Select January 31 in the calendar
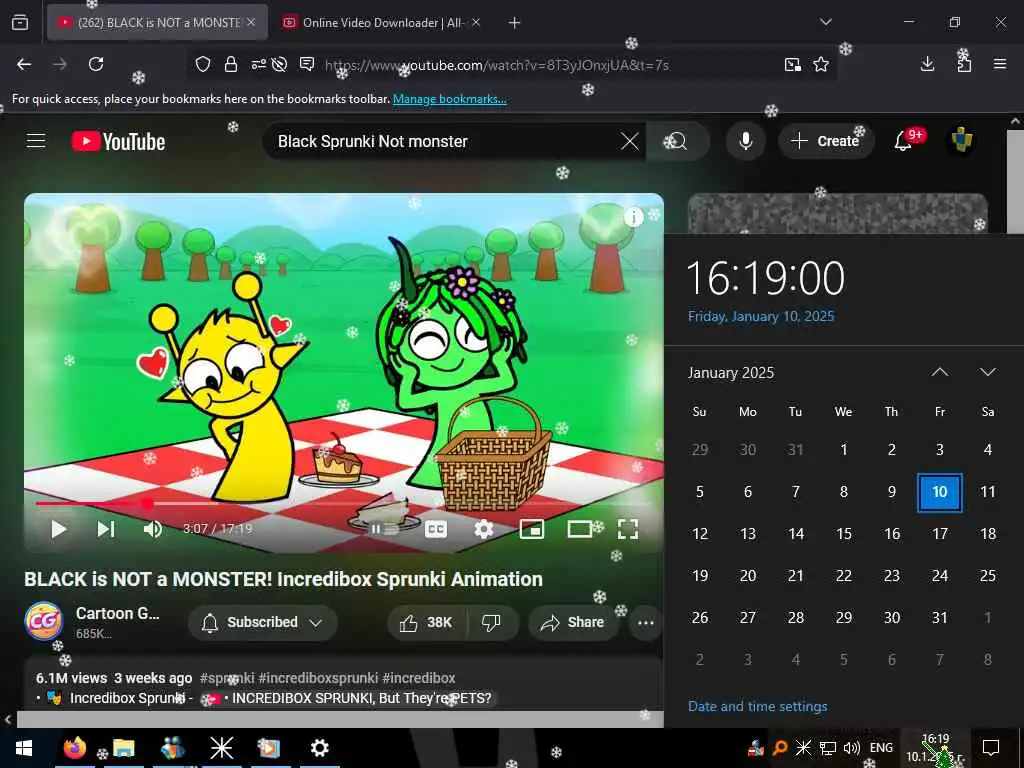The width and height of the screenshot is (1024, 768). tap(940, 617)
